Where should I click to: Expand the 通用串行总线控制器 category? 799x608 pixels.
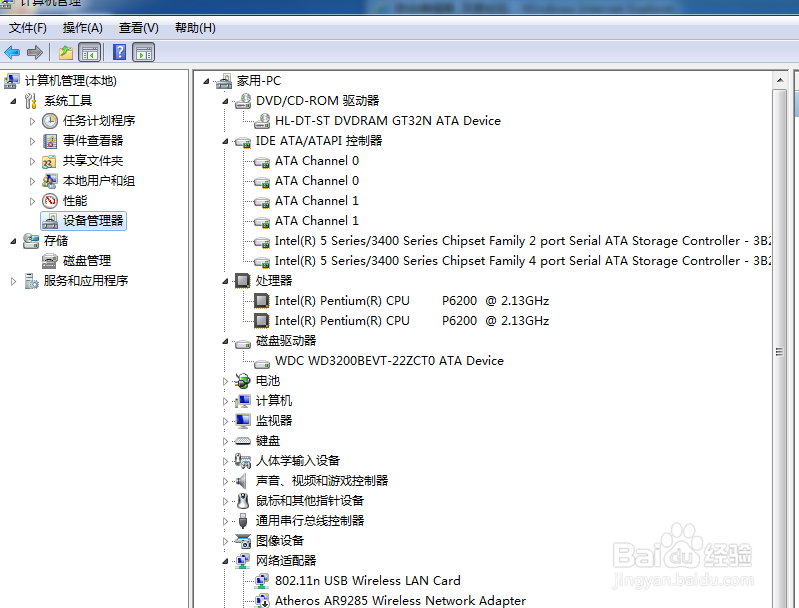click(225, 521)
